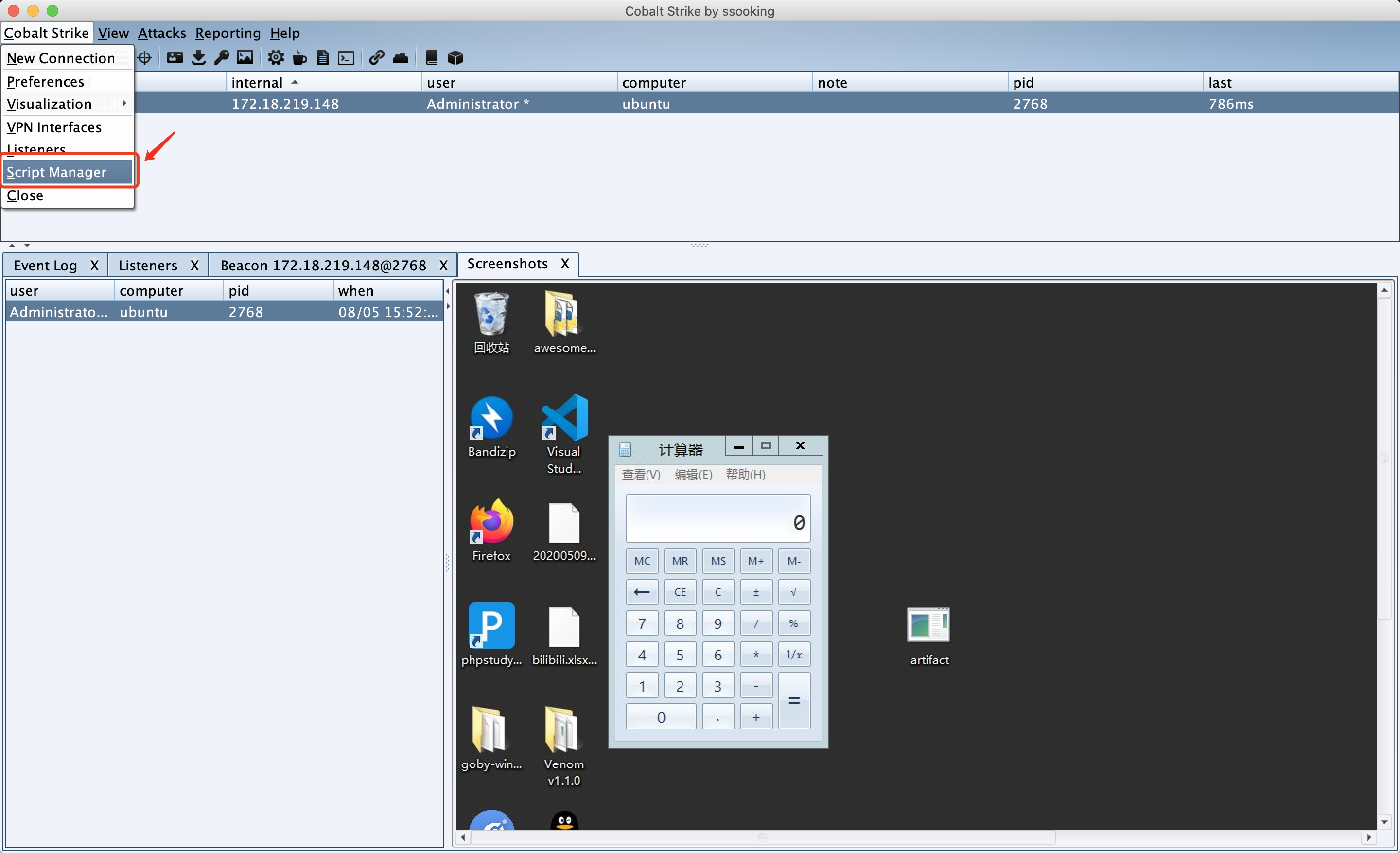The width and height of the screenshot is (1400, 853).
Task: Collapse split pane with left arrow
Action: pyautogui.click(x=448, y=291)
